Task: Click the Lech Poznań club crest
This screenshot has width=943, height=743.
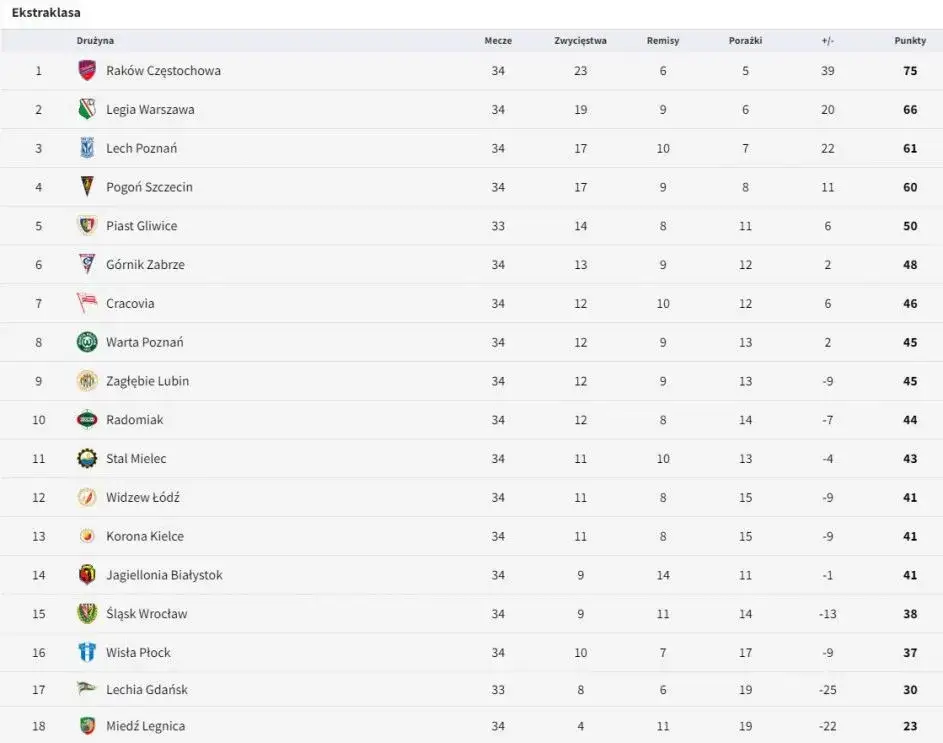Action: click(87, 148)
